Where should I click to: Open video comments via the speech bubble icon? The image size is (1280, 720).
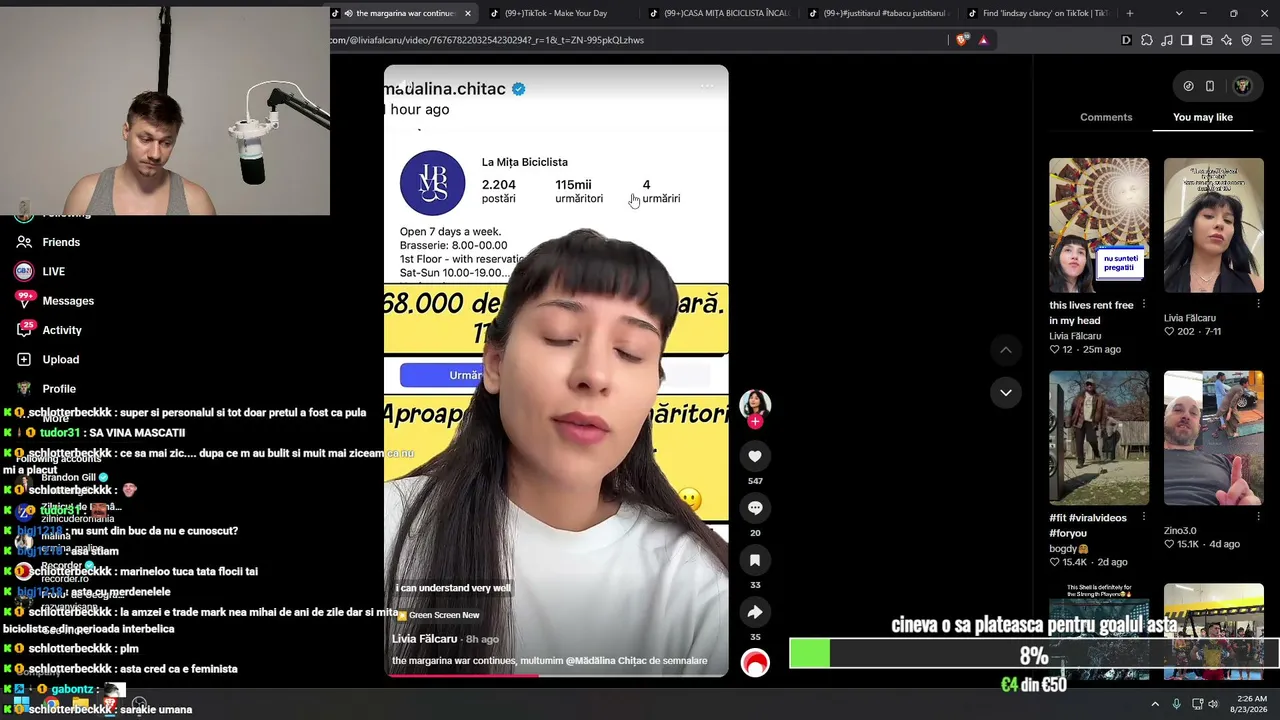coord(755,508)
